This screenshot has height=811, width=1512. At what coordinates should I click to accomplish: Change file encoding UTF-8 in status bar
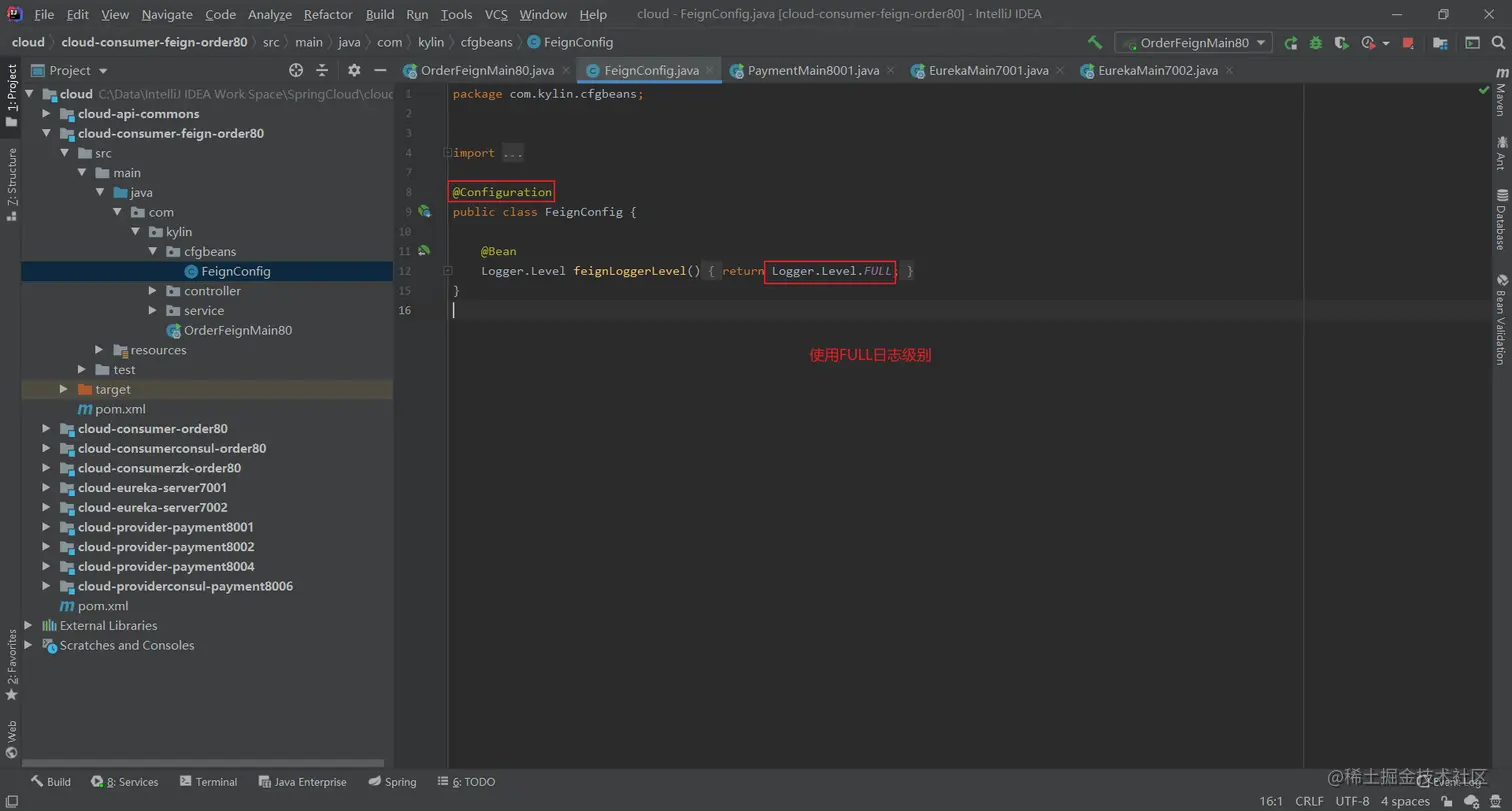tap(1352, 801)
